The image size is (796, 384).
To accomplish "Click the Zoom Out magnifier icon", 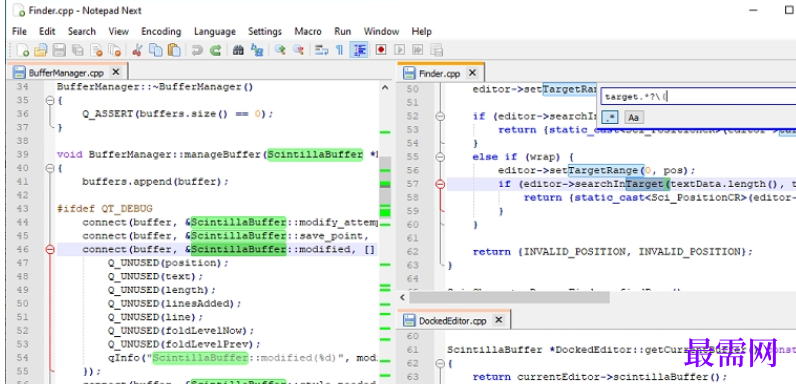I will point(298,50).
